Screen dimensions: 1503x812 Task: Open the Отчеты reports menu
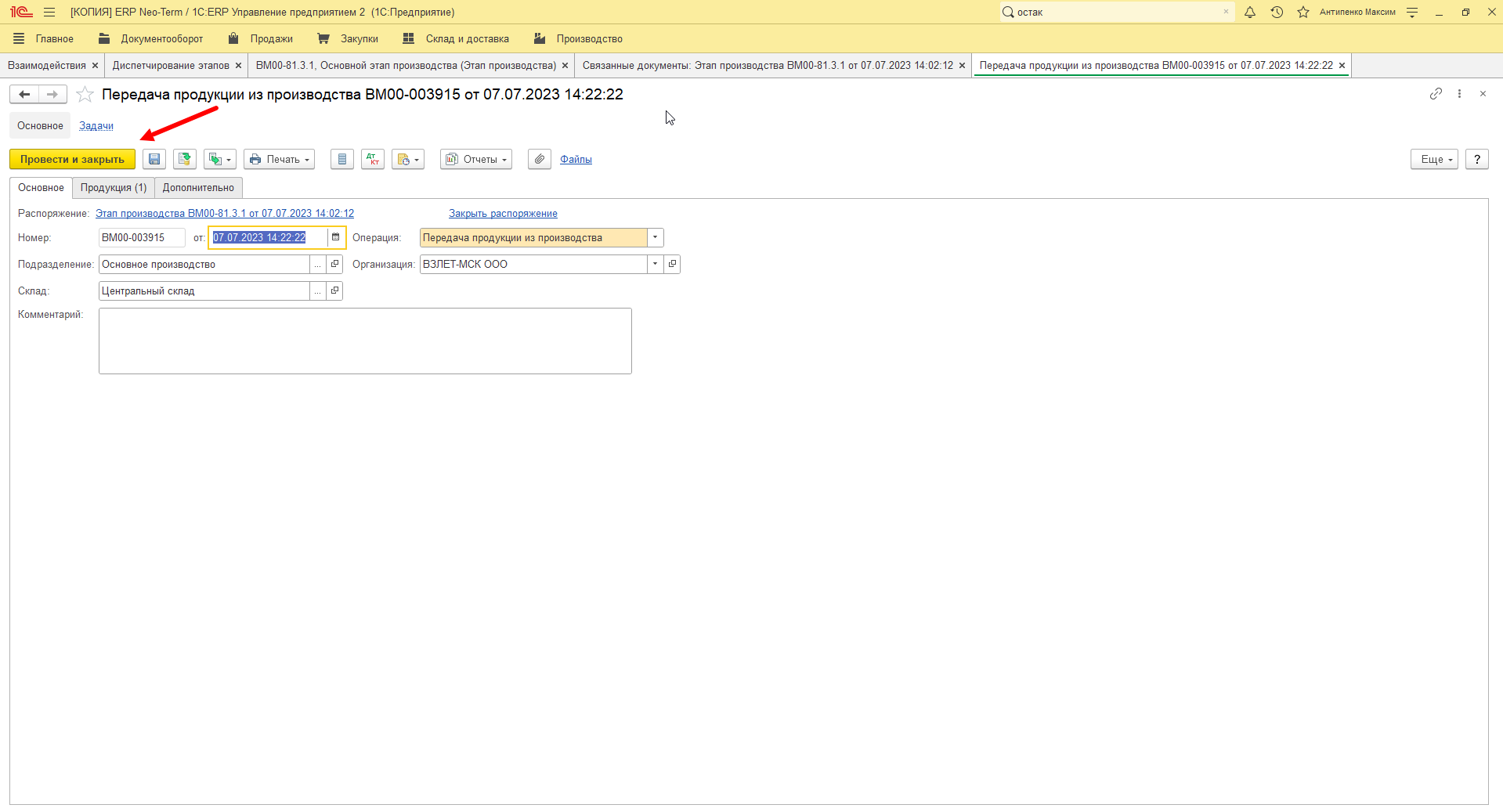pyautogui.click(x=476, y=159)
